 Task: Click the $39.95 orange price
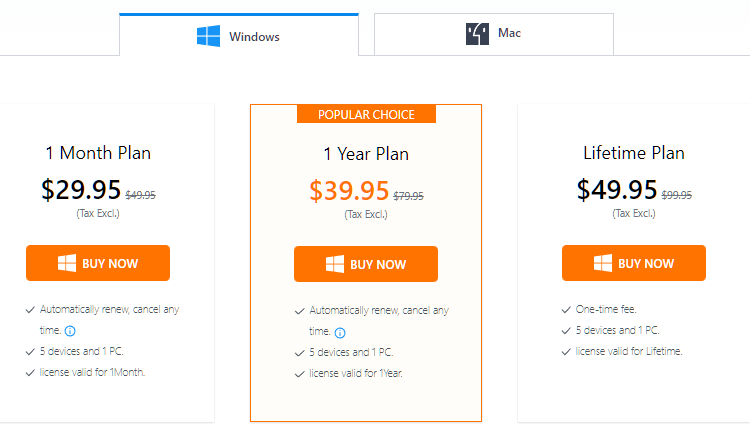(349, 191)
